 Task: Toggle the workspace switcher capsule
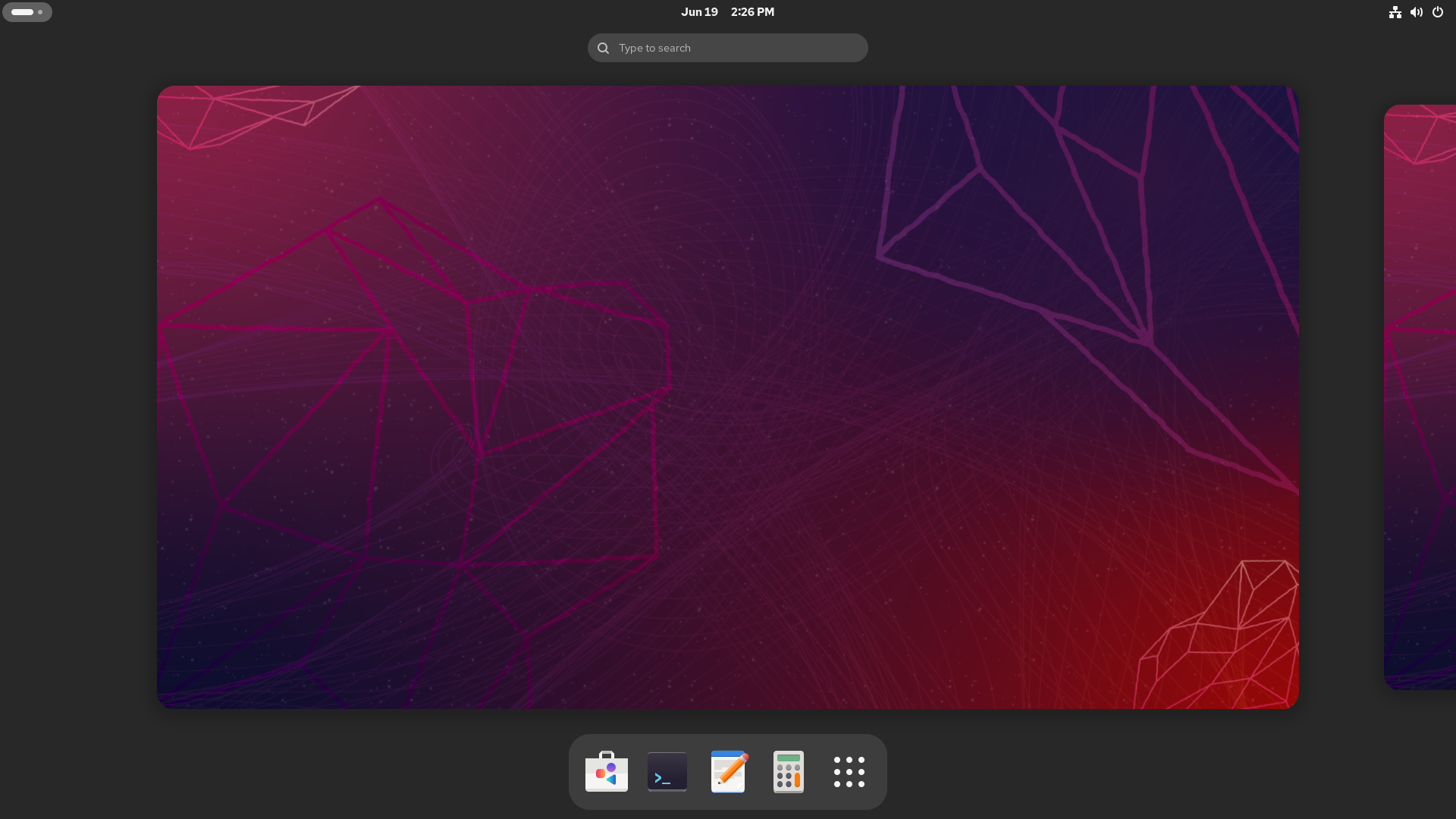pyautogui.click(x=27, y=11)
